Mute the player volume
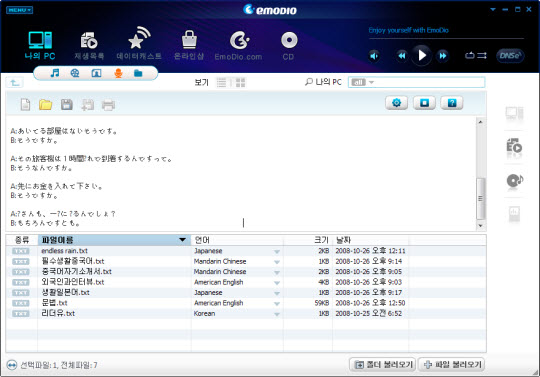Image resolution: width=540 pixels, height=377 pixels. pos(374,56)
